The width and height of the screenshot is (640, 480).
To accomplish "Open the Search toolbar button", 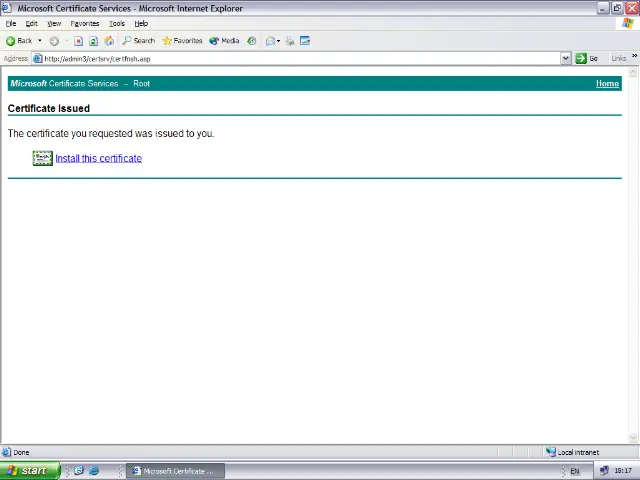I will 138,41.
